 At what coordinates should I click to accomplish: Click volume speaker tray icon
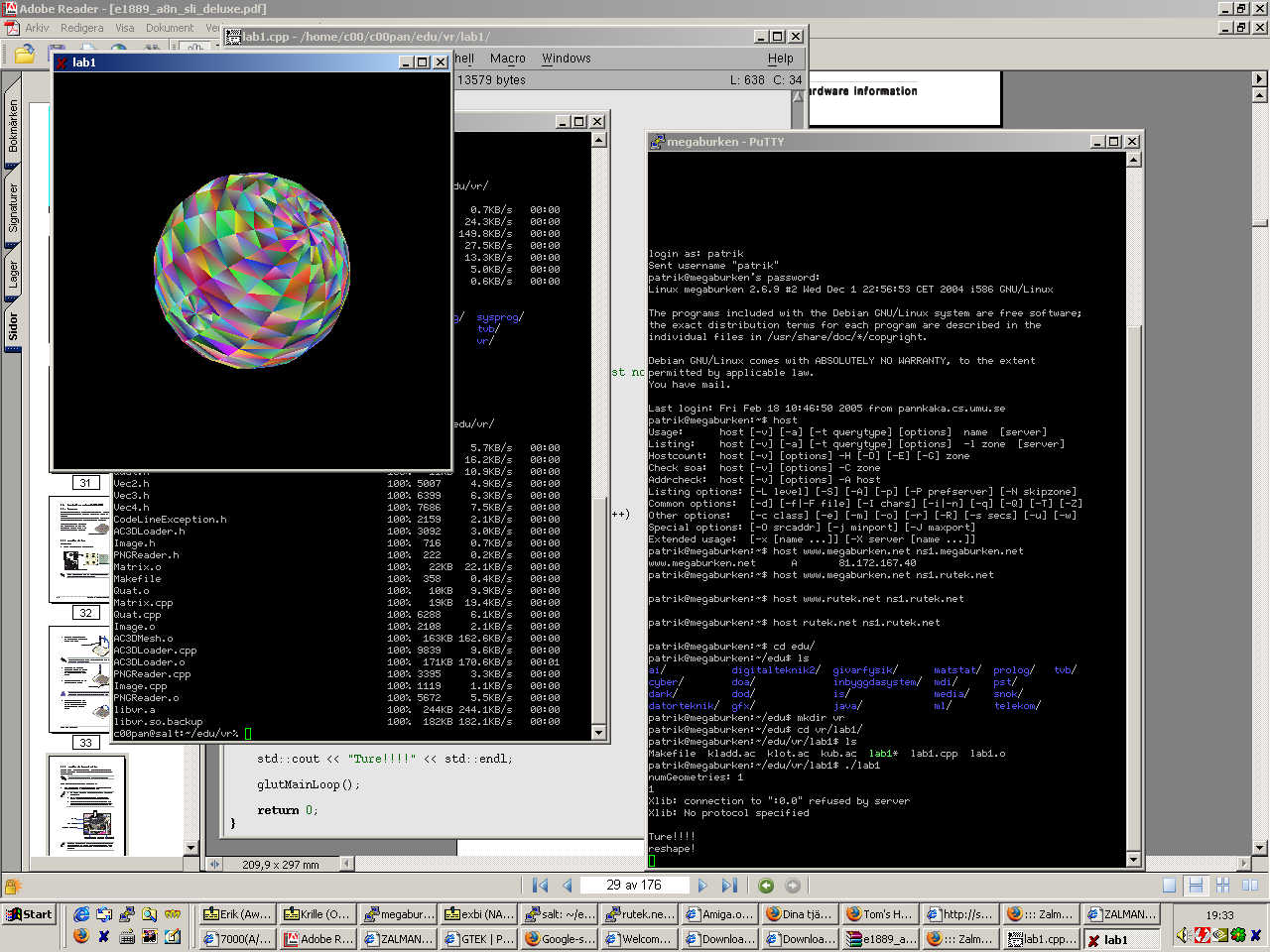[1184, 935]
